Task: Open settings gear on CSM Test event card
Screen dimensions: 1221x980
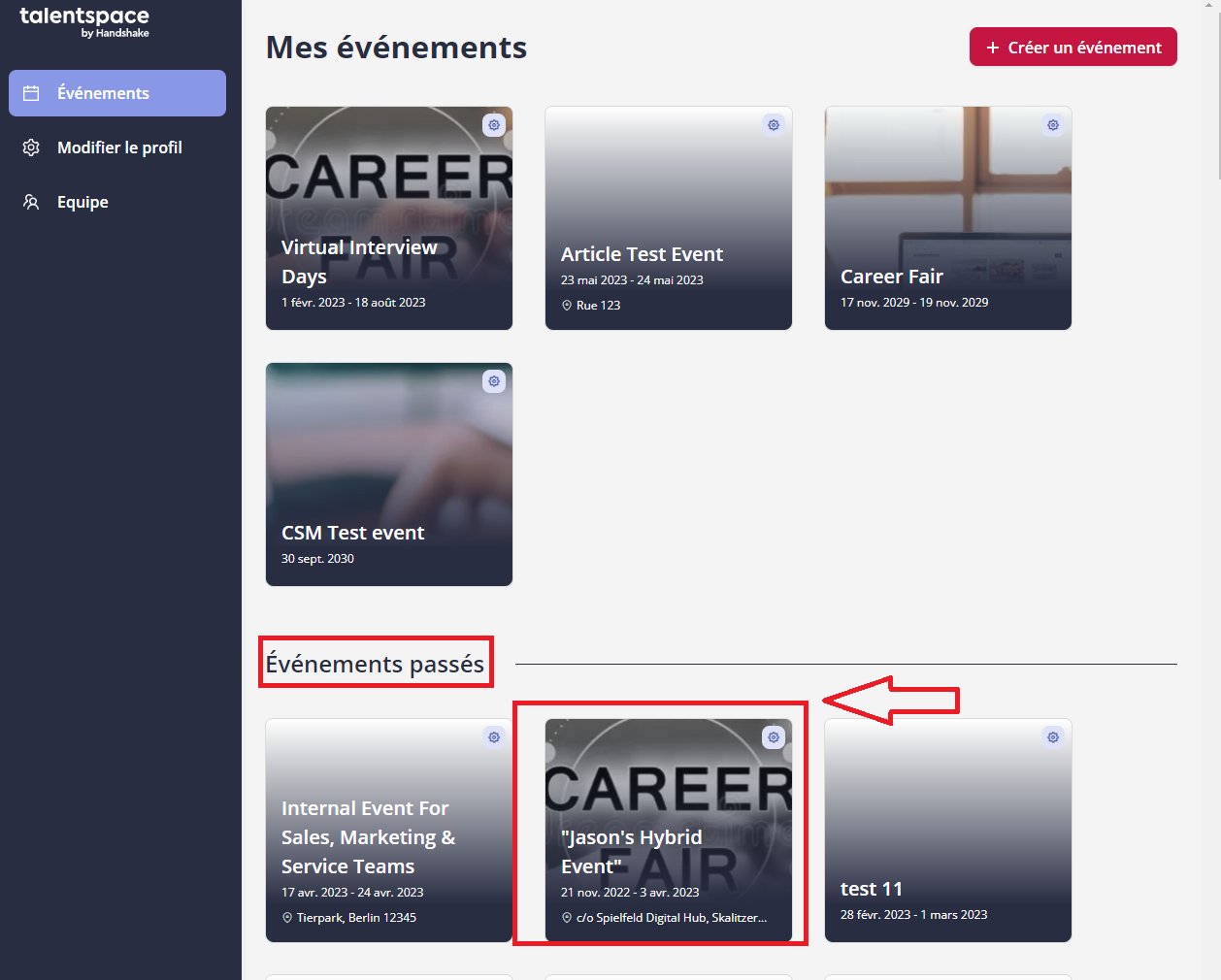Action: [x=494, y=381]
